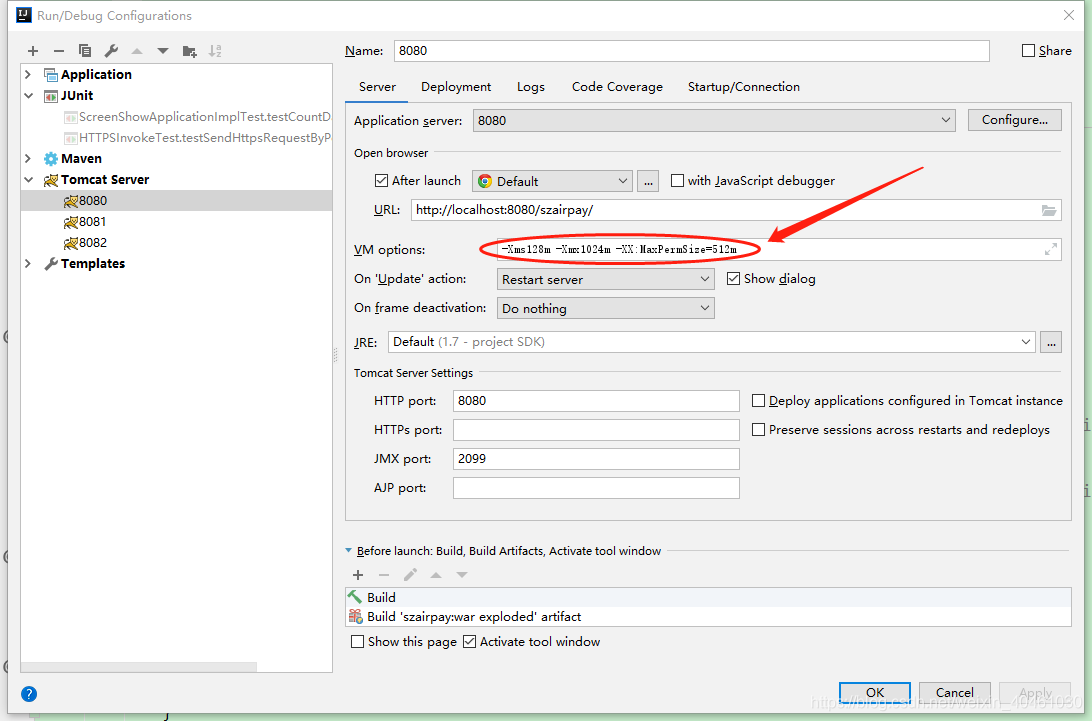
Task: Open the Application server dropdown
Action: 713,120
